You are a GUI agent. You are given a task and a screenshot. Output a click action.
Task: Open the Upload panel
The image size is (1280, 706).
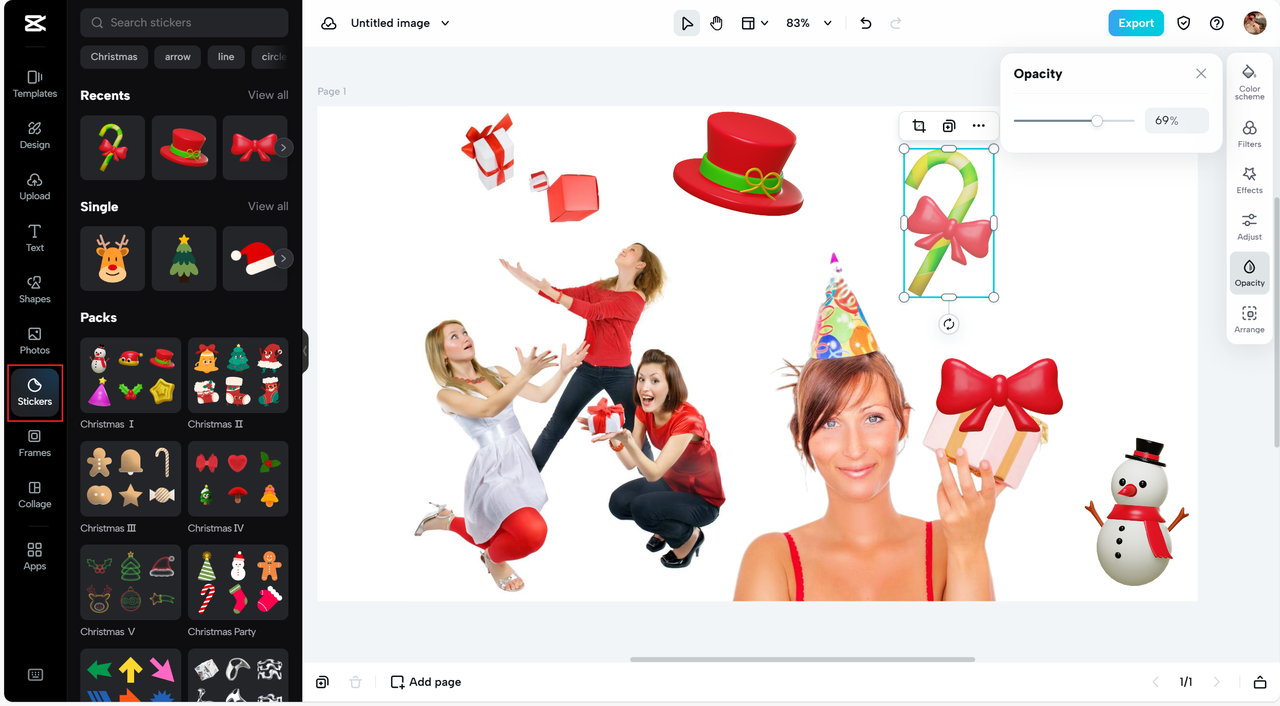pos(35,186)
